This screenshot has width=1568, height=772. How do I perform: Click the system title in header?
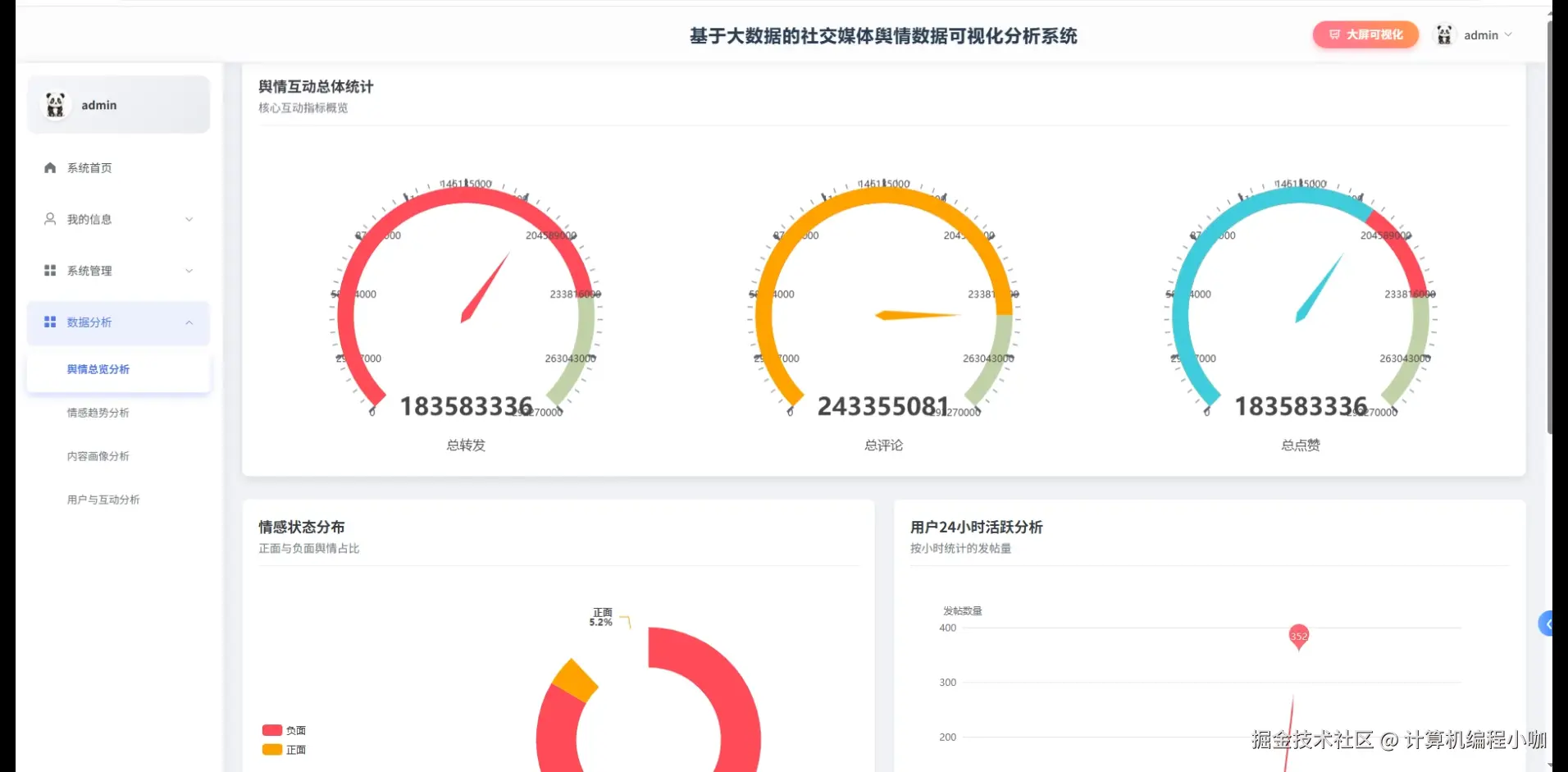[x=883, y=36]
